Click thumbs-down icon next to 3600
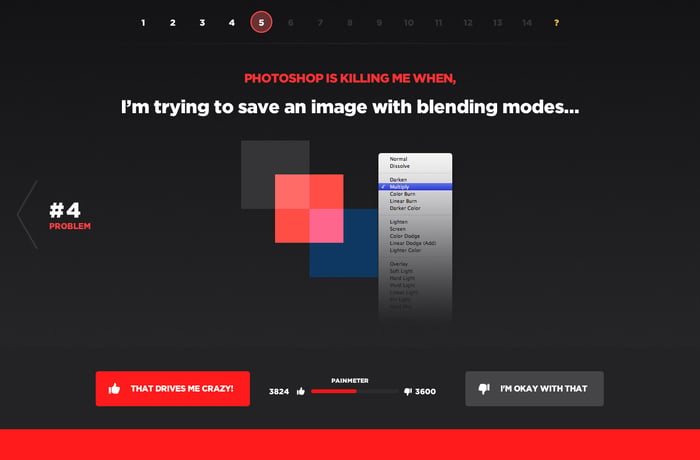The width and height of the screenshot is (700, 460). (x=408, y=391)
